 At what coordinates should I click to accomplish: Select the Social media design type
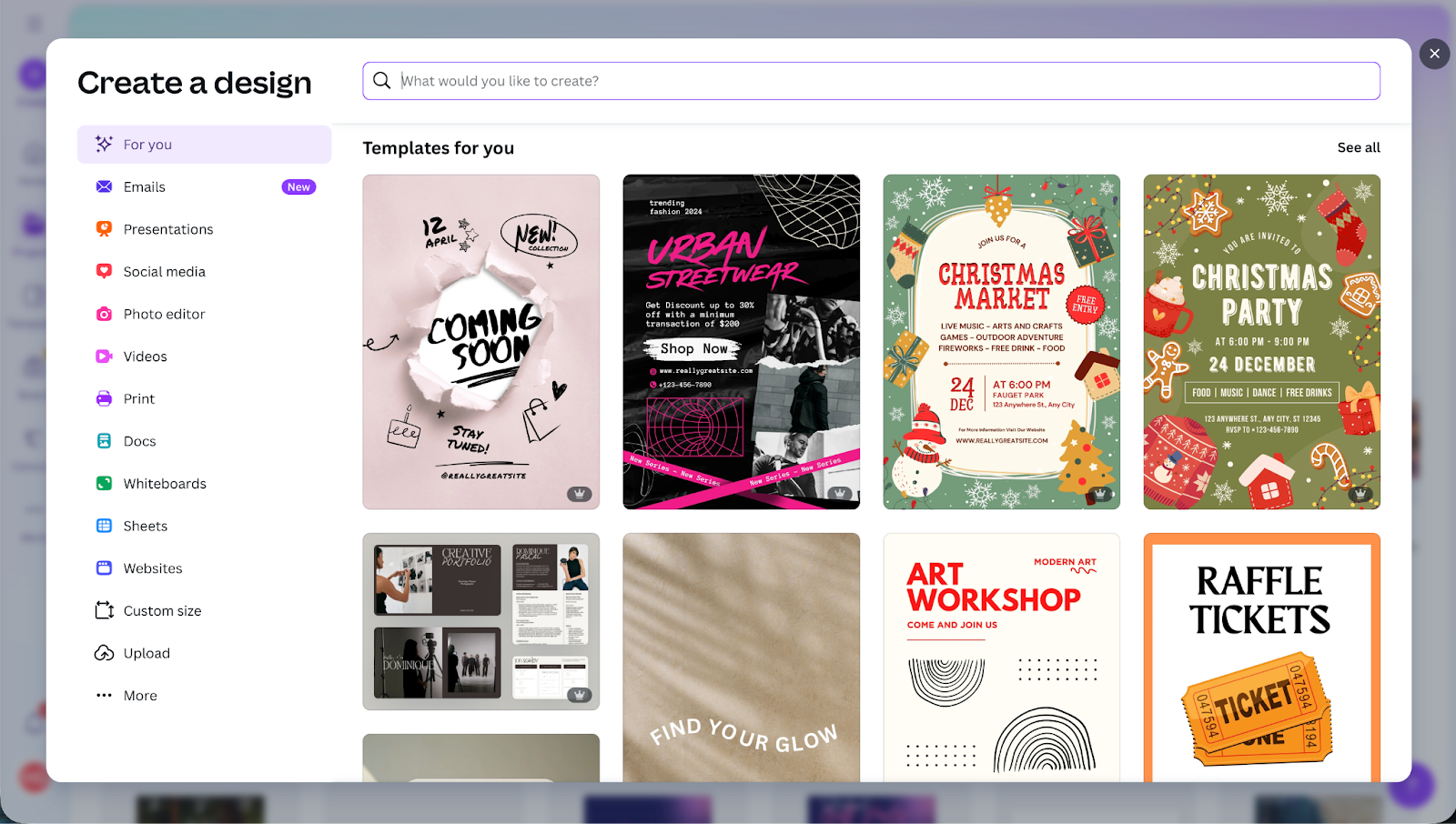tap(164, 271)
